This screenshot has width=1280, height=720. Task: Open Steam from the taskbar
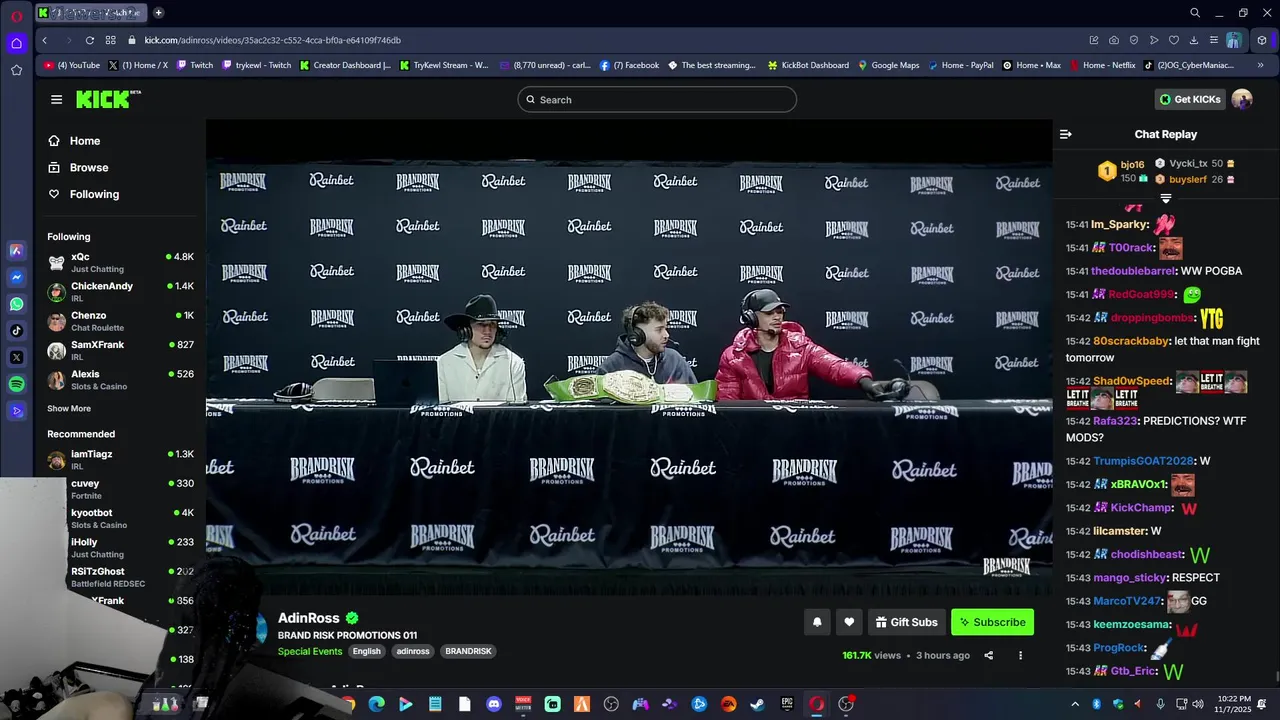pyautogui.click(x=758, y=704)
